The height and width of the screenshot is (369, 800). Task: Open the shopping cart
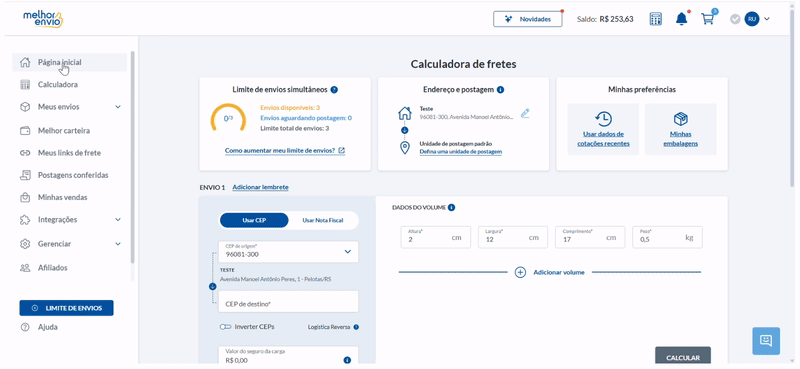coord(707,19)
